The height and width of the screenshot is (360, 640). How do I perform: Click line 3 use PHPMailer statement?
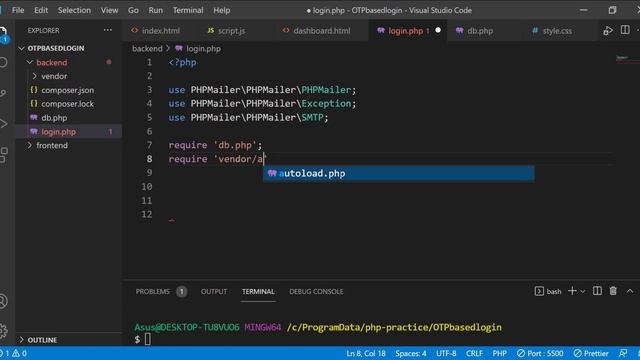coord(262,90)
